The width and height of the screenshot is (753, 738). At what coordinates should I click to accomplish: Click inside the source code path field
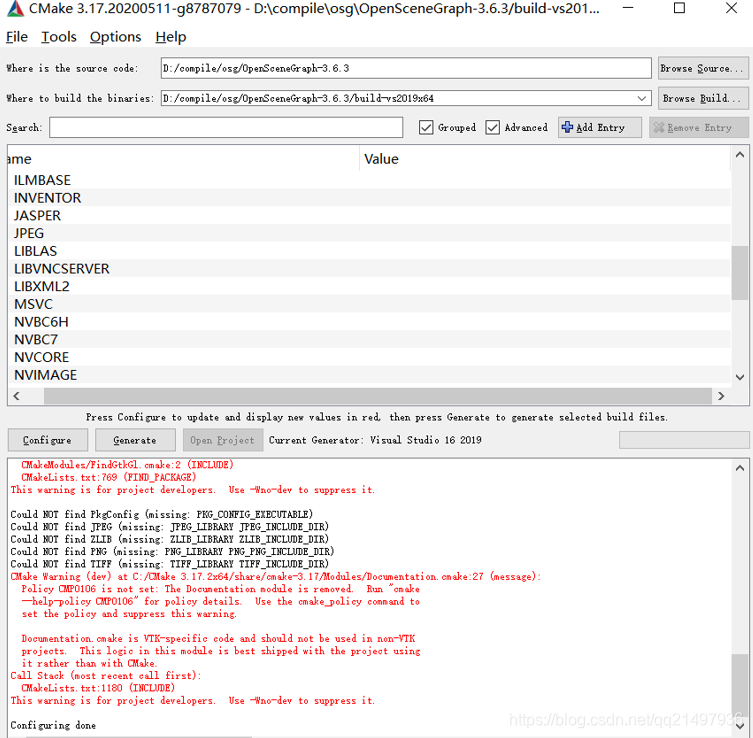(406, 68)
